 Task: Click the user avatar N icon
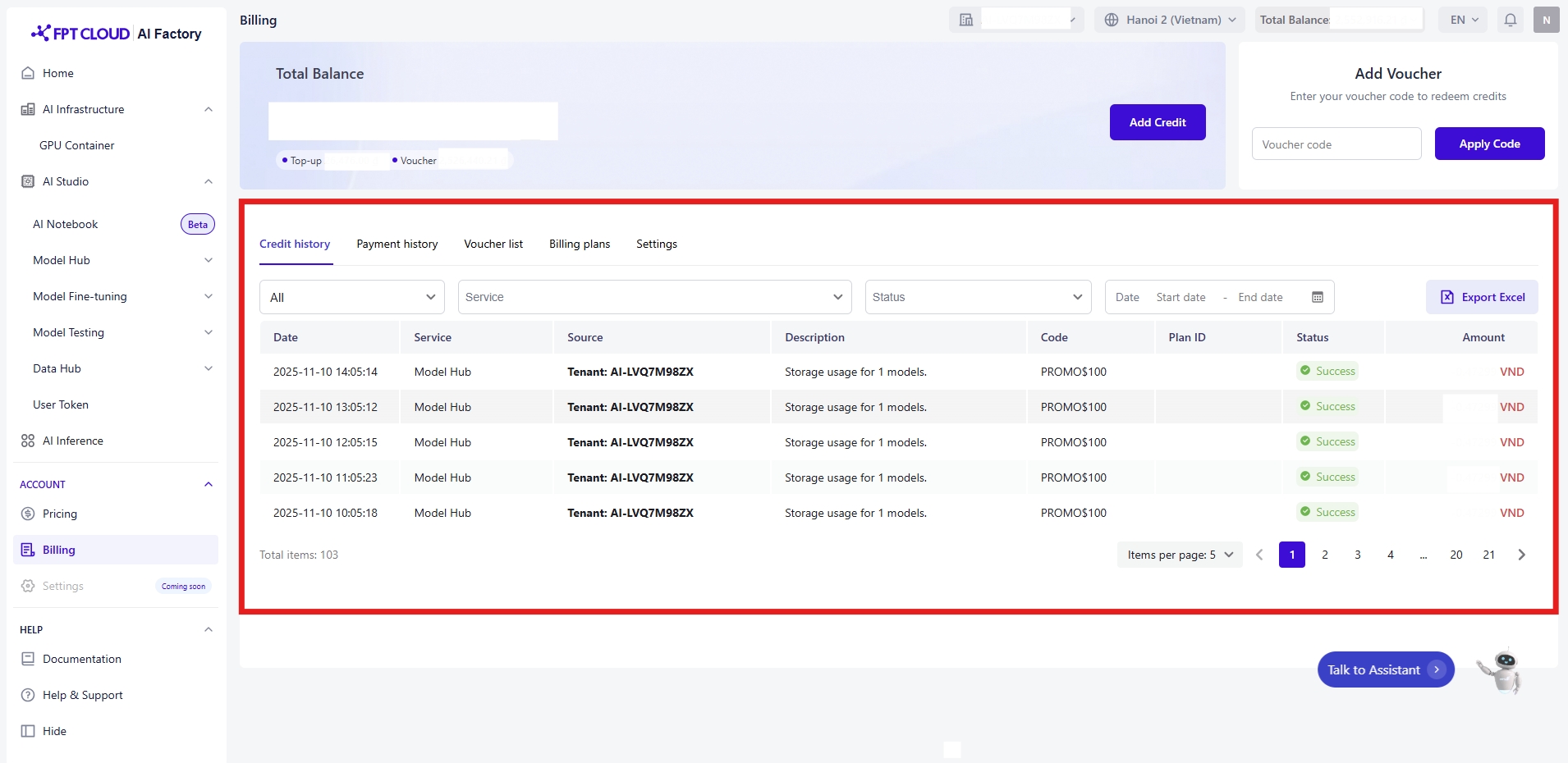pyautogui.click(x=1546, y=20)
